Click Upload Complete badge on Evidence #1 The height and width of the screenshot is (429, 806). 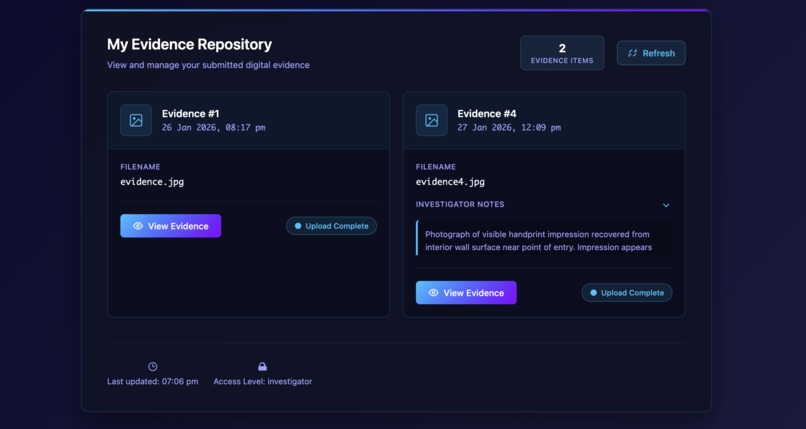click(332, 226)
